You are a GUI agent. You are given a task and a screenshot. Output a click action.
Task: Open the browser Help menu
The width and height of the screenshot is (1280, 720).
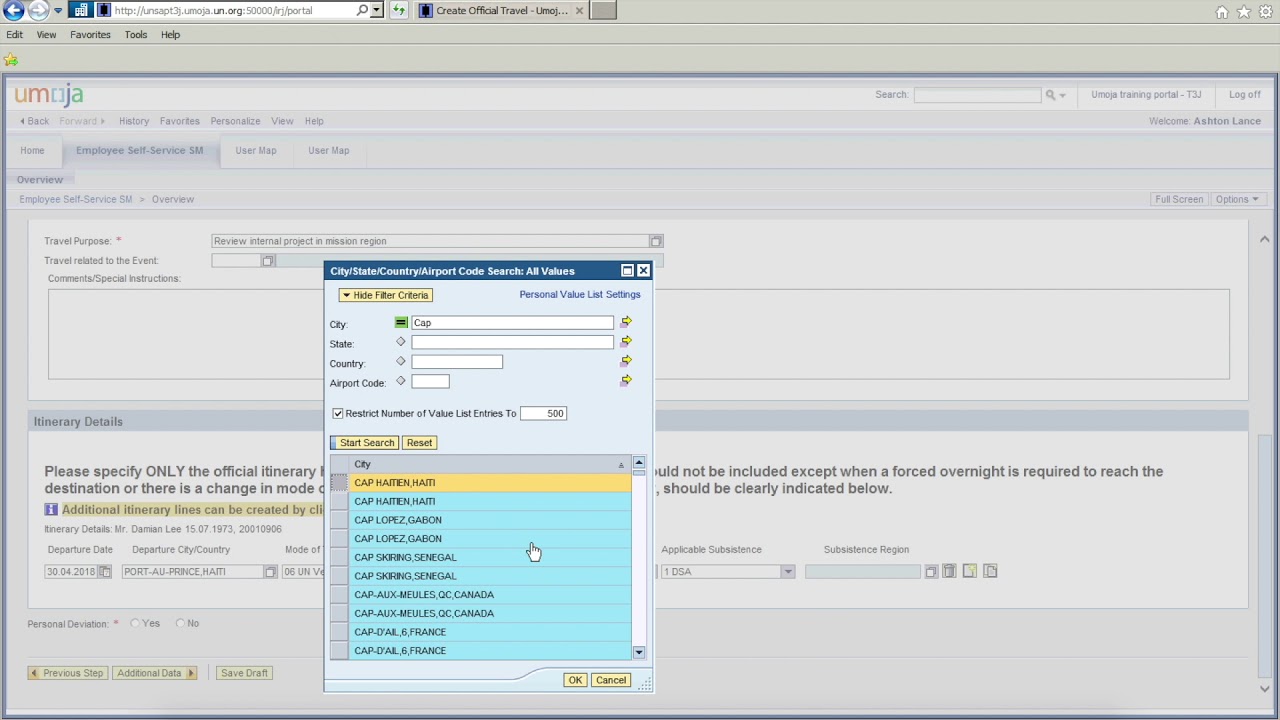pyautogui.click(x=170, y=35)
